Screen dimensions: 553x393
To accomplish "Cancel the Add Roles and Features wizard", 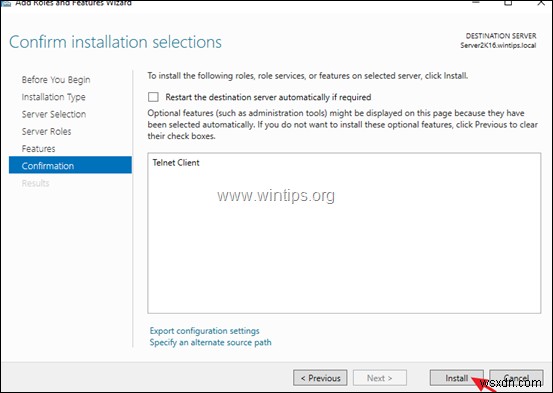I will pos(516,378).
